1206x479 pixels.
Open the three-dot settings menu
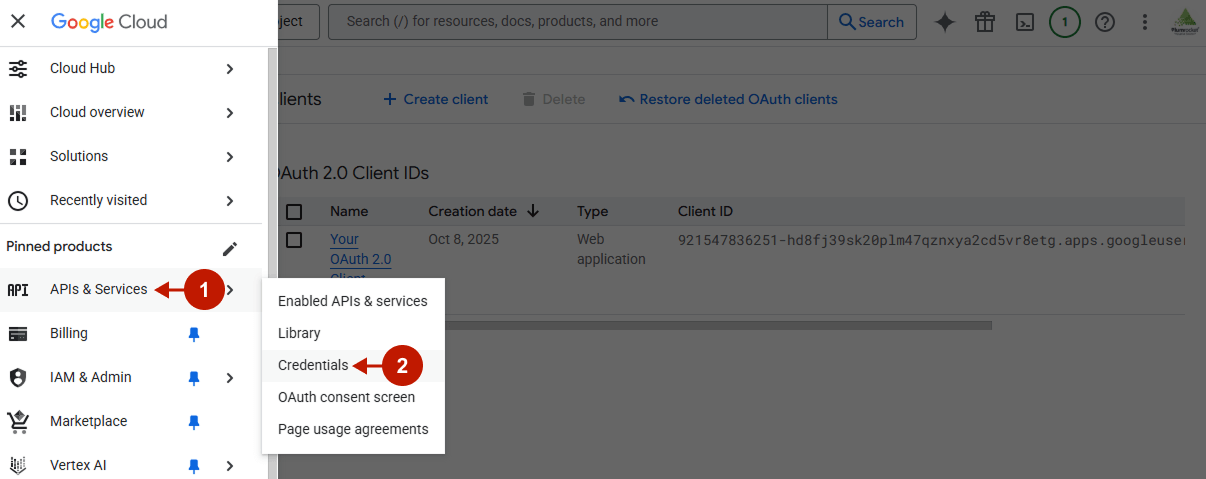point(1145,22)
